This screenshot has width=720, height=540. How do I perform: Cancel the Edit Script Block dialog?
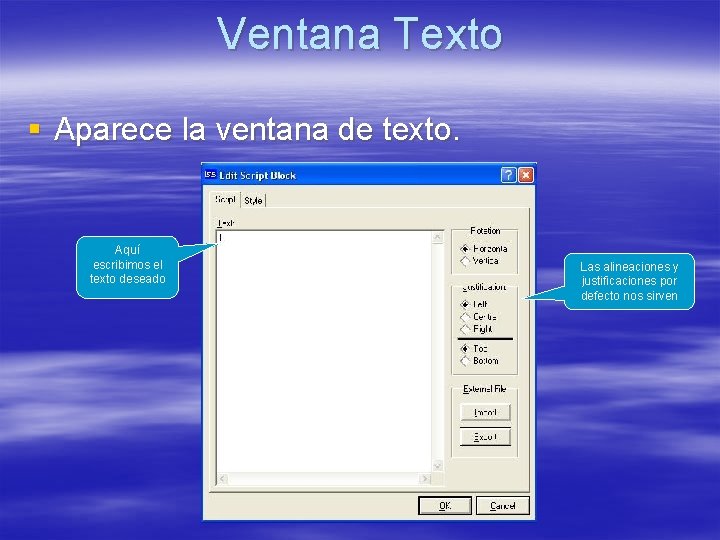point(503,506)
